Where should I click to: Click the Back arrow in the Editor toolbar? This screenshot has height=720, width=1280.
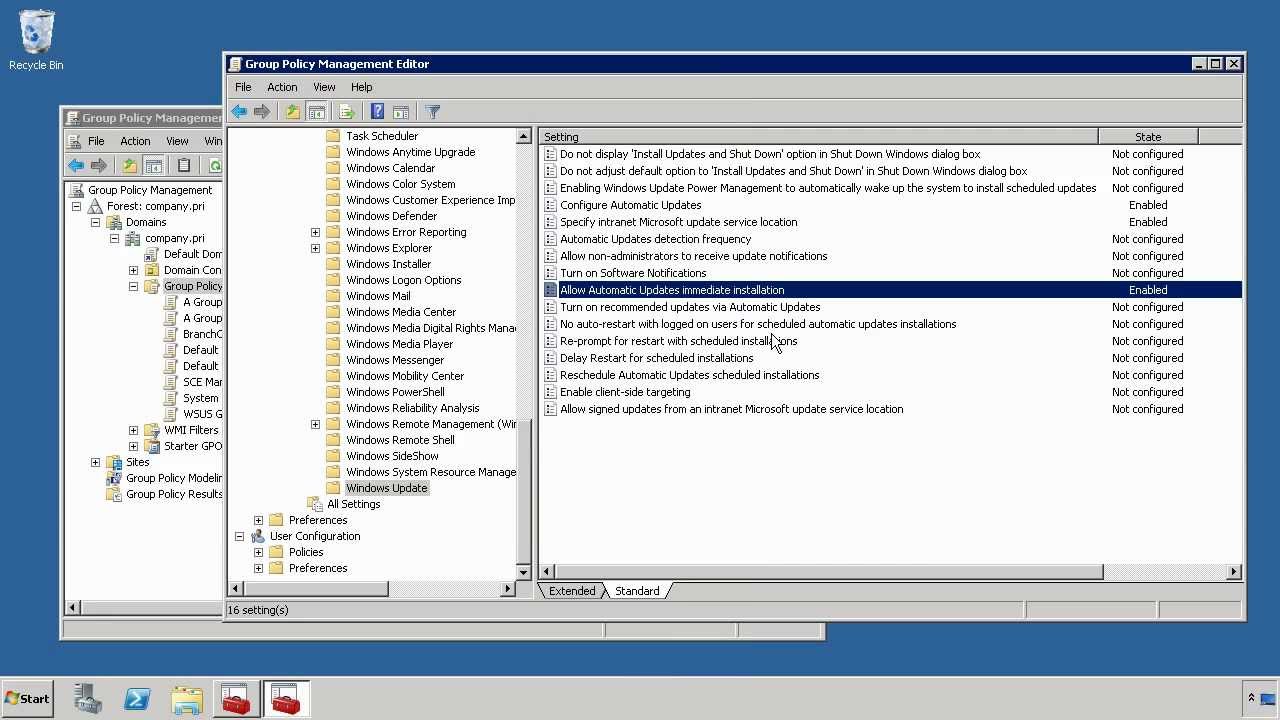(x=239, y=112)
